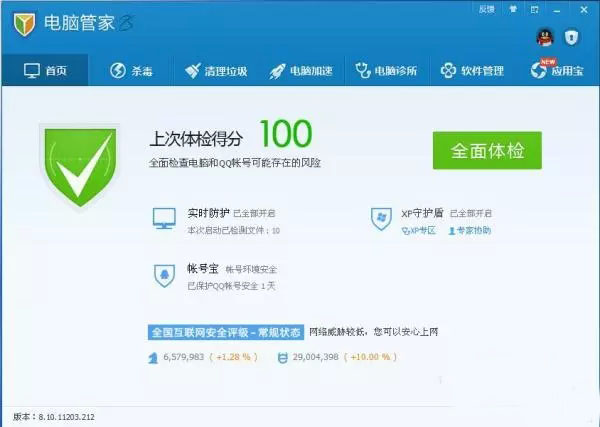
Task: Click the 帐号宝 shield icon
Action: (x=165, y=275)
